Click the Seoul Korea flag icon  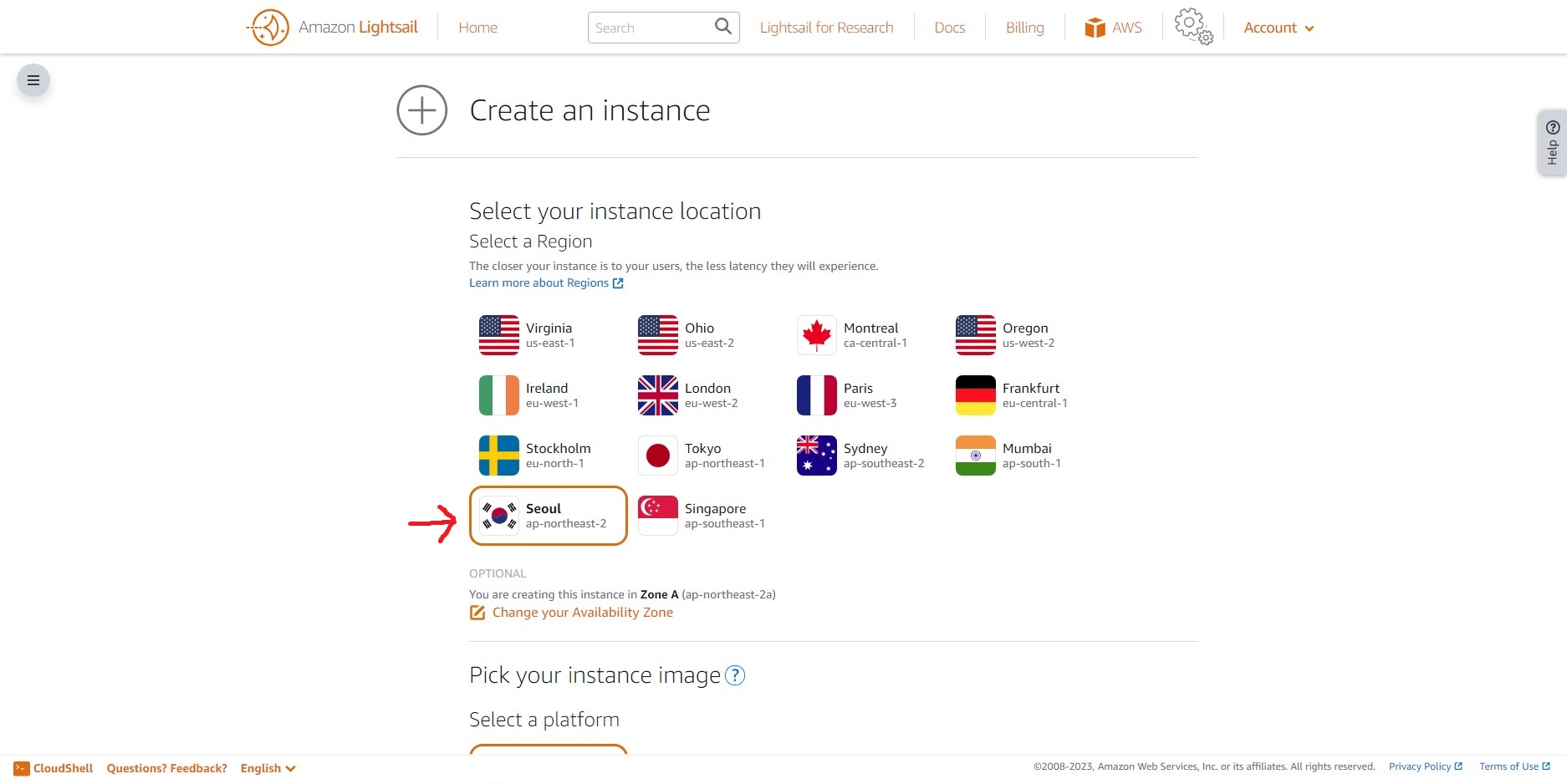[x=499, y=516]
